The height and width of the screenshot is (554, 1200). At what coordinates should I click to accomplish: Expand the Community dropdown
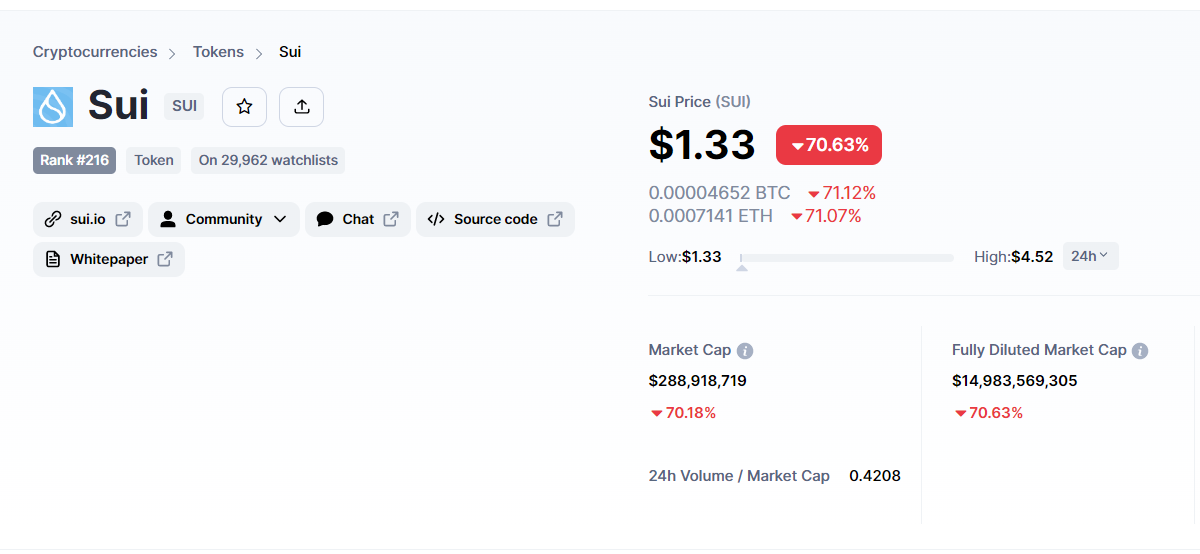pos(229,219)
